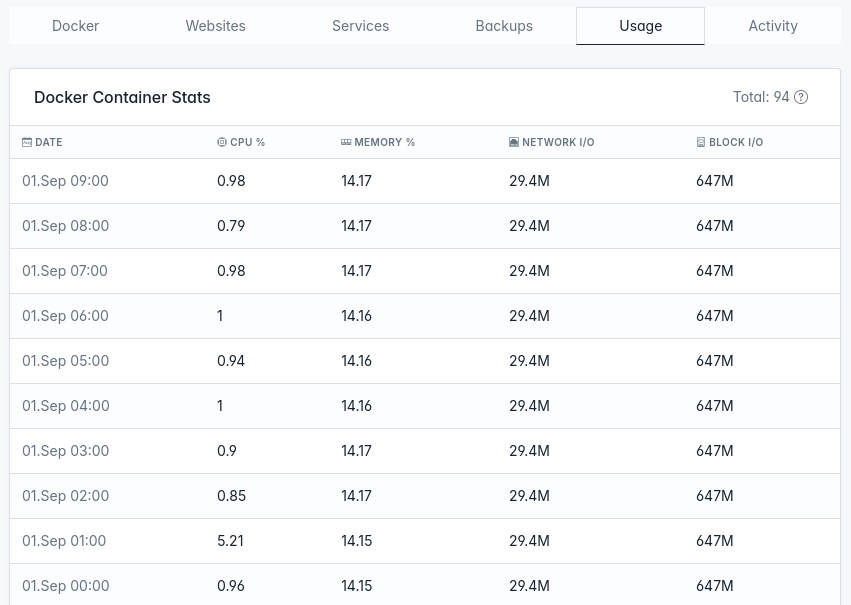Click the 01.Sep 01:00 row date
The image size is (851, 605).
click(x=64, y=541)
